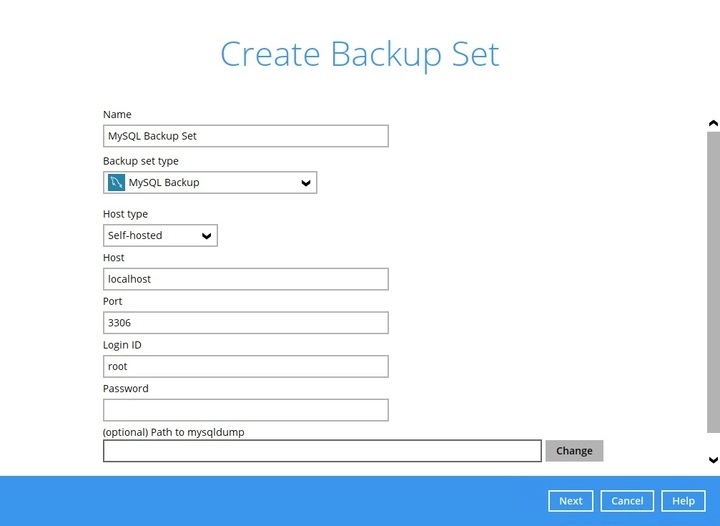Click the MySQL dolphin icon in backup set type
The image size is (720, 526).
click(116, 182)
